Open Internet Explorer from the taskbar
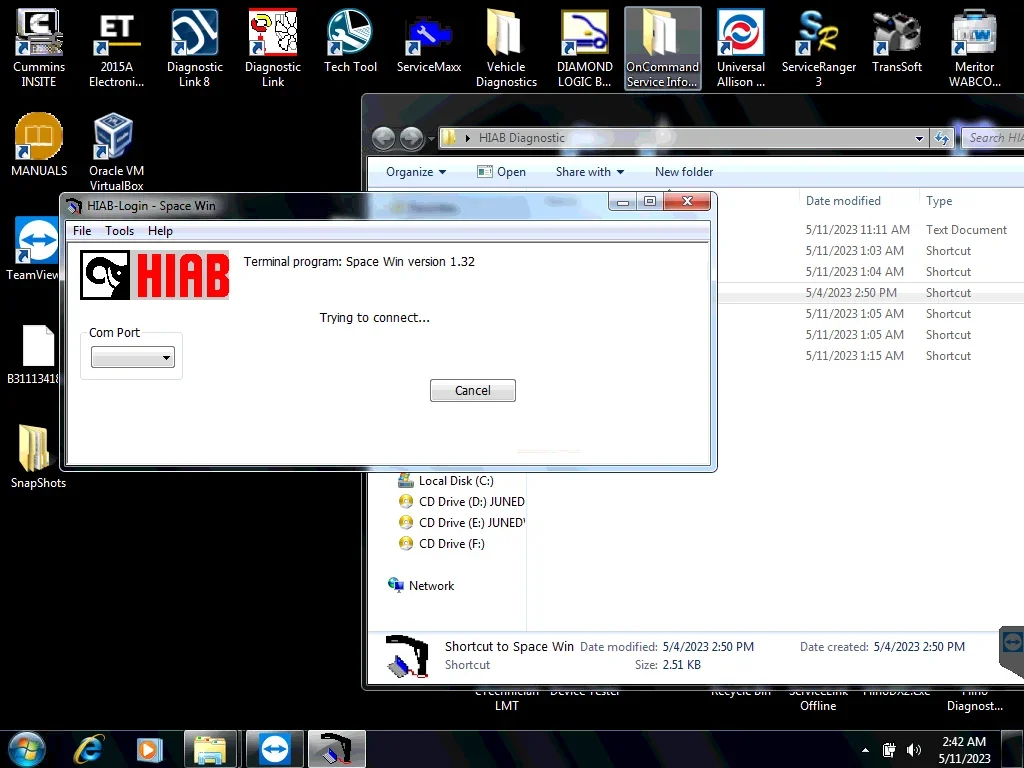Screen dimensions: 1024x768 [89, 749]
